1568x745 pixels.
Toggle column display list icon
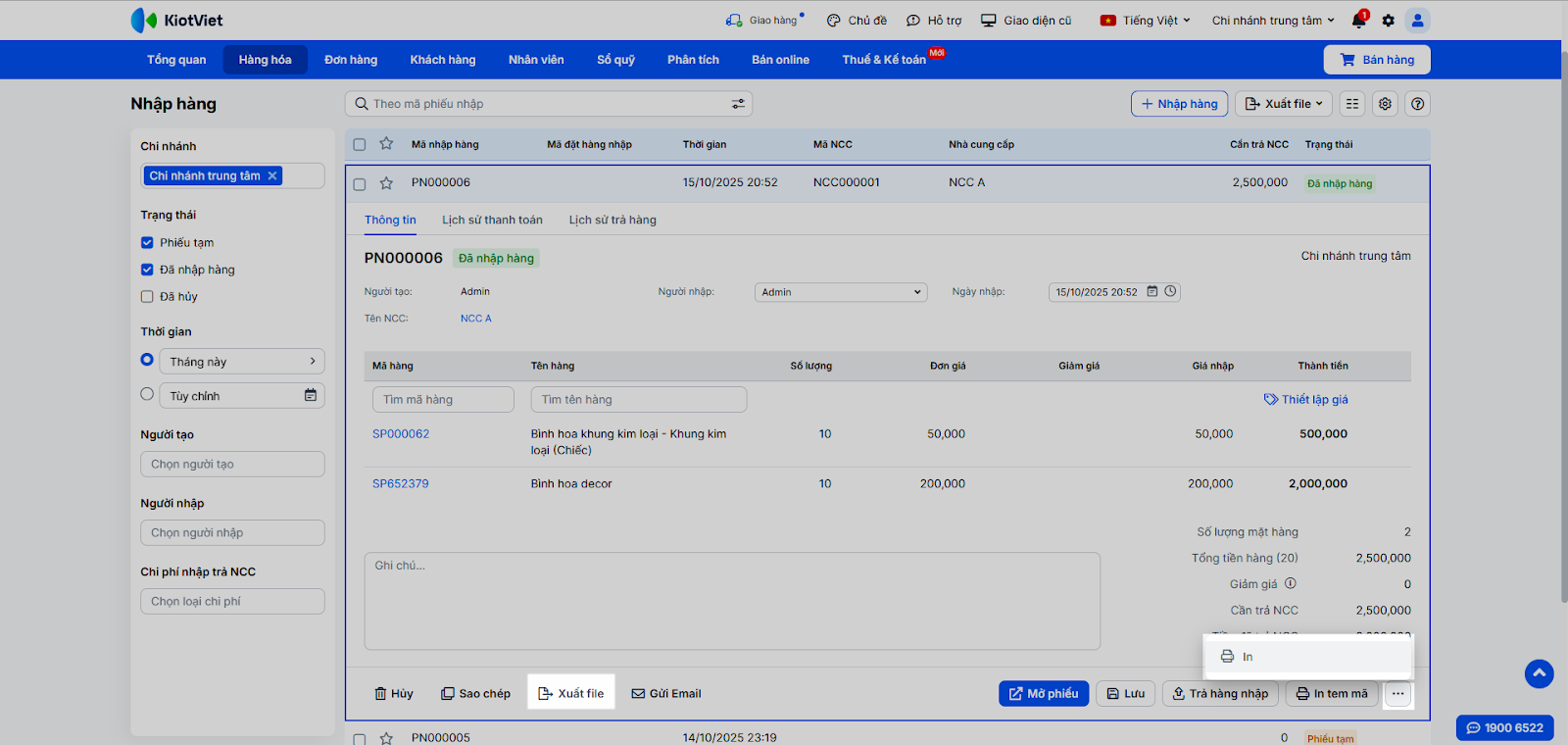tap(1352, 104)
